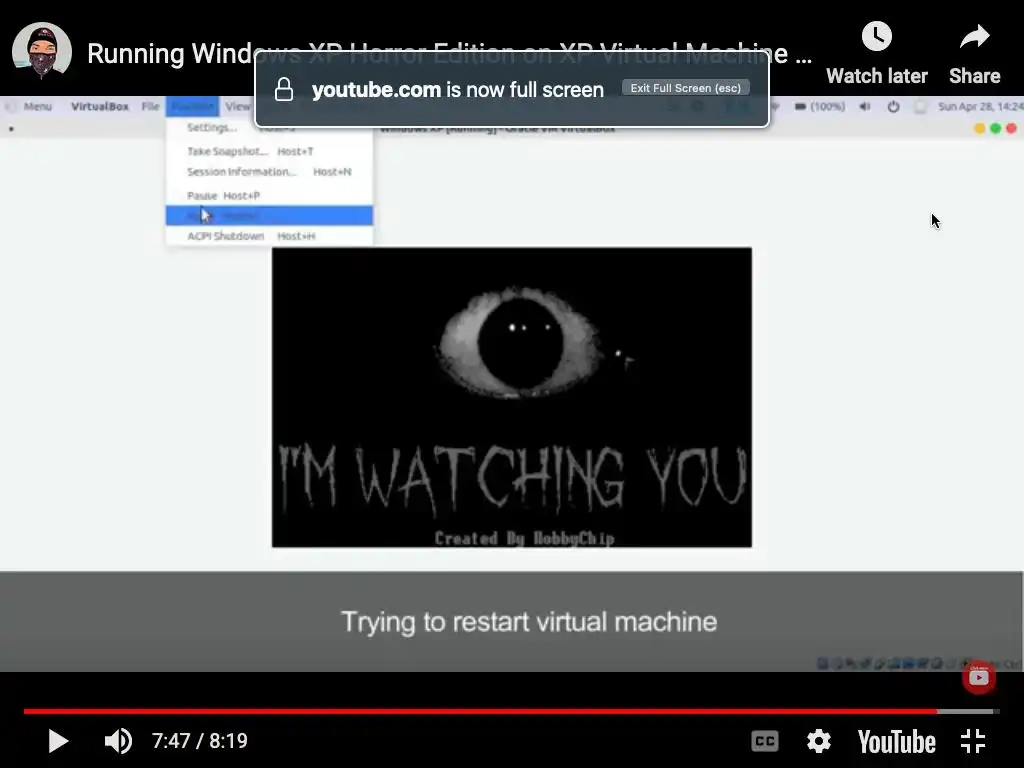
Task: Toggle closed captions CC button
Action: click(x=765, y=741)
